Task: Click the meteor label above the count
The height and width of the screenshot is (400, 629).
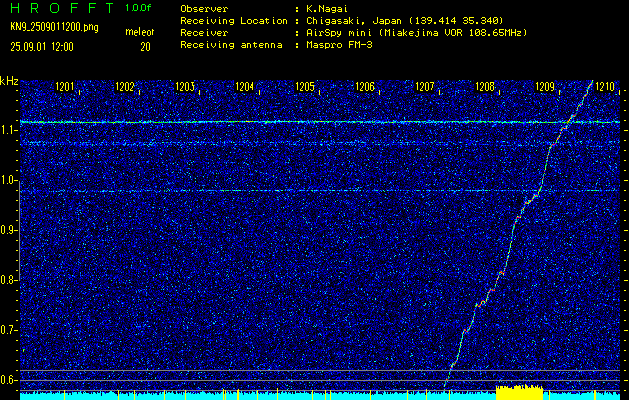Action: pos(140,32)
